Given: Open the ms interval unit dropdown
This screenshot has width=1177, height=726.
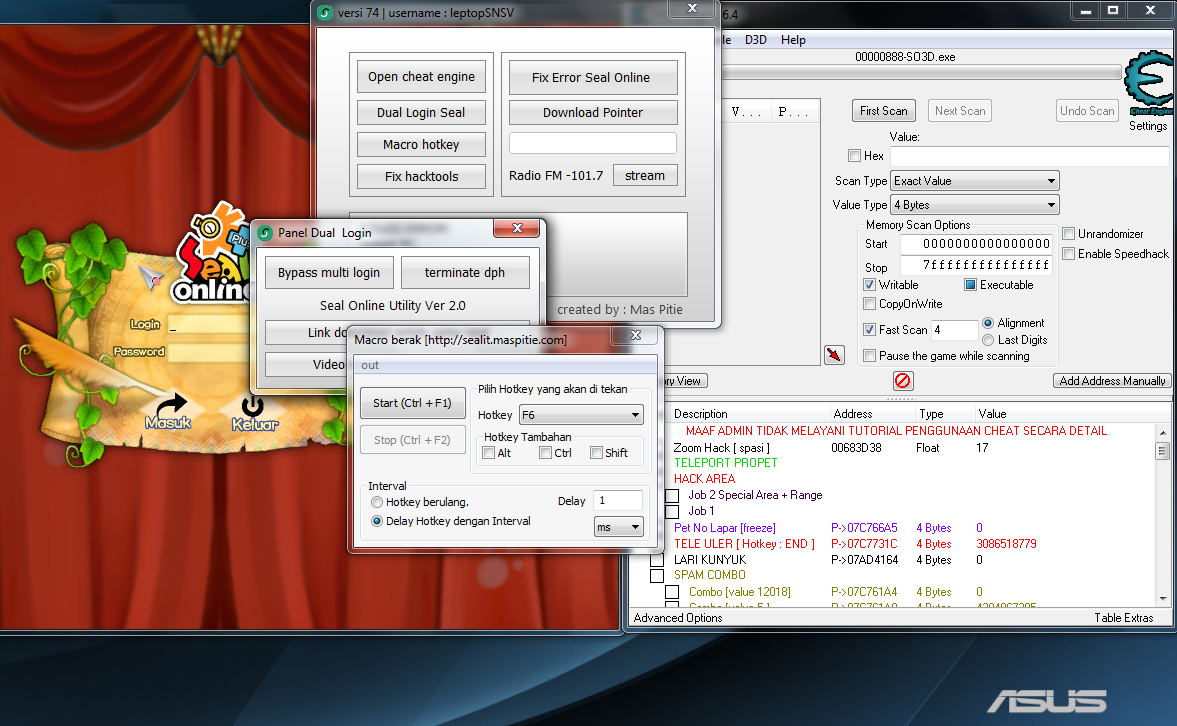Looking at the screenshot, I should 619,527.
